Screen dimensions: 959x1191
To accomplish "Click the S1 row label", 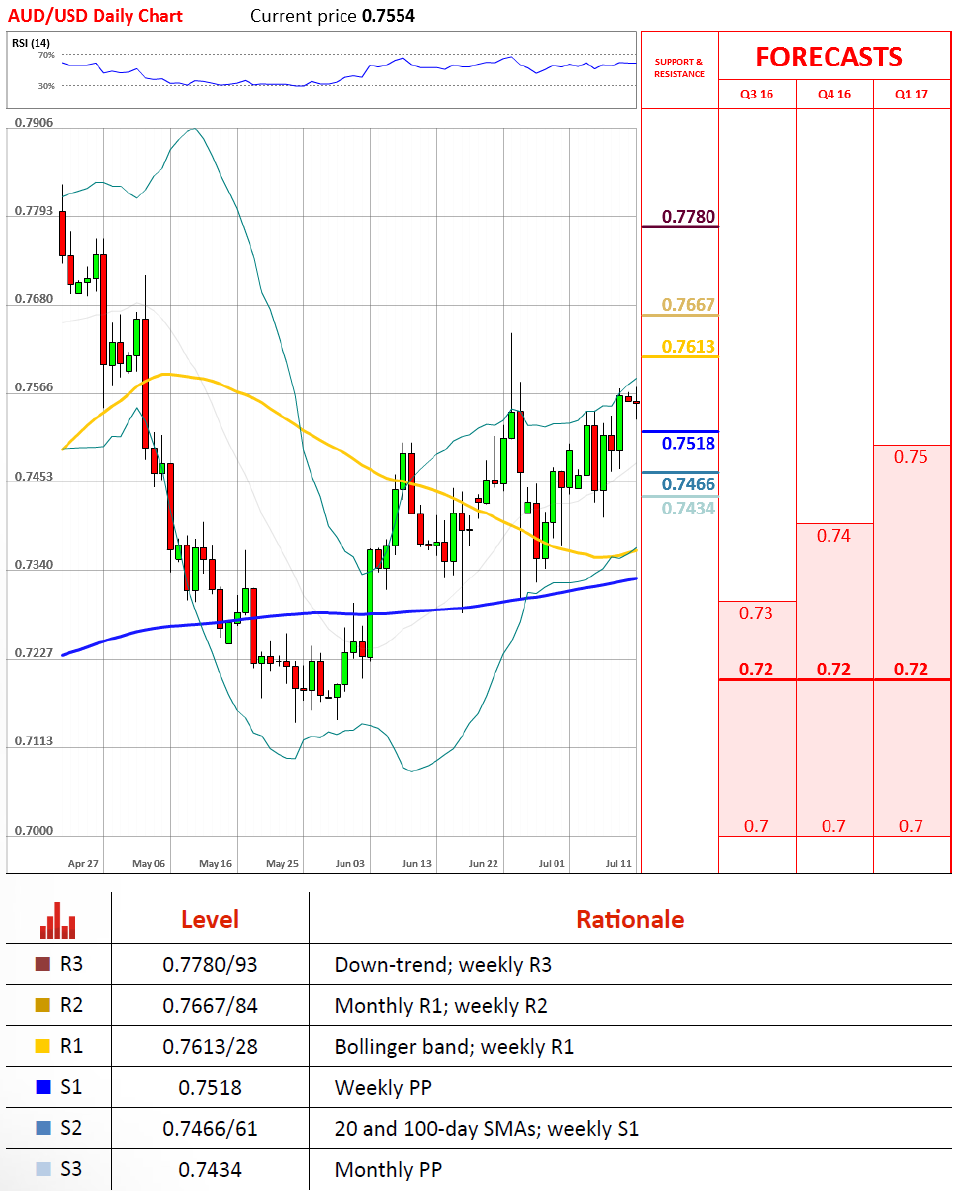I will click(x=71, y=1087).
